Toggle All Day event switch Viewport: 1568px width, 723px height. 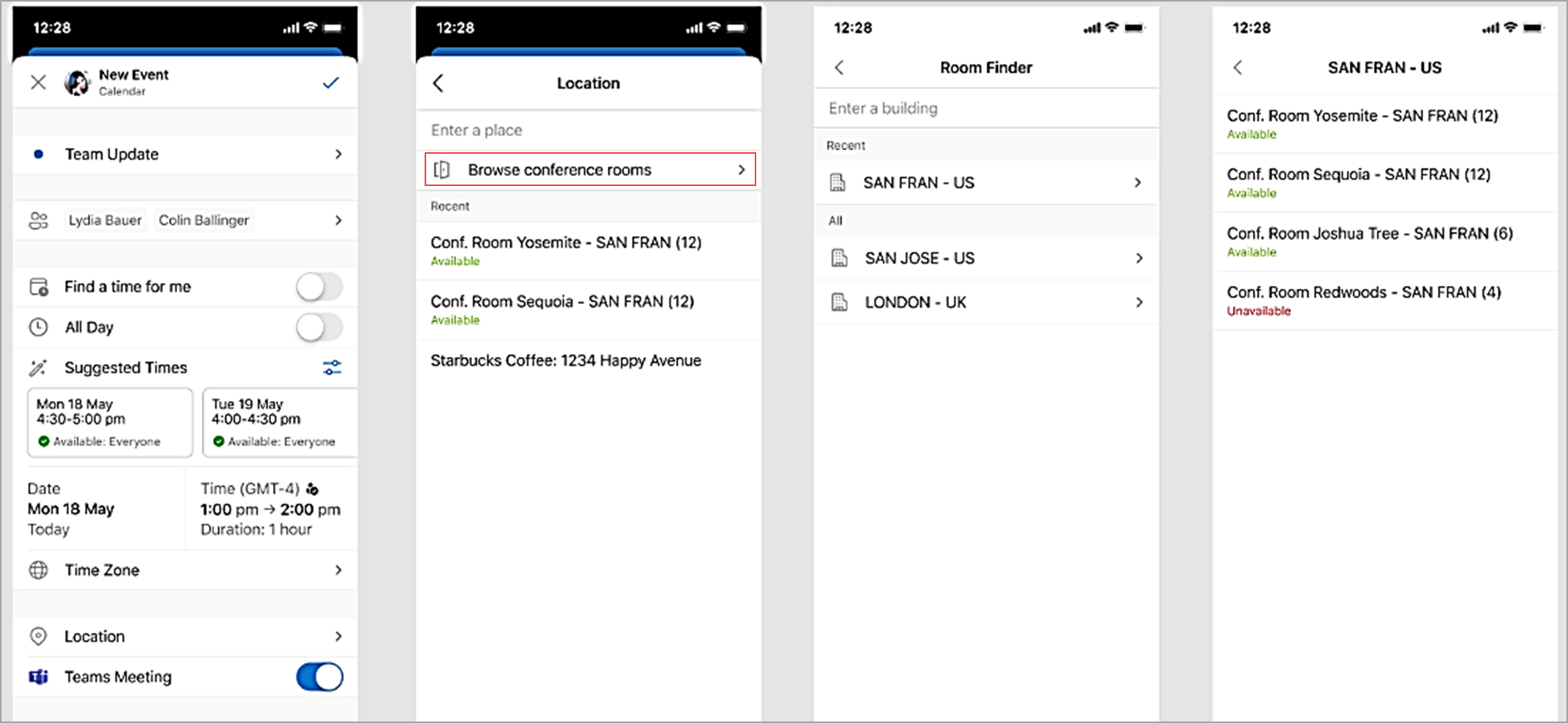point(318,327)
